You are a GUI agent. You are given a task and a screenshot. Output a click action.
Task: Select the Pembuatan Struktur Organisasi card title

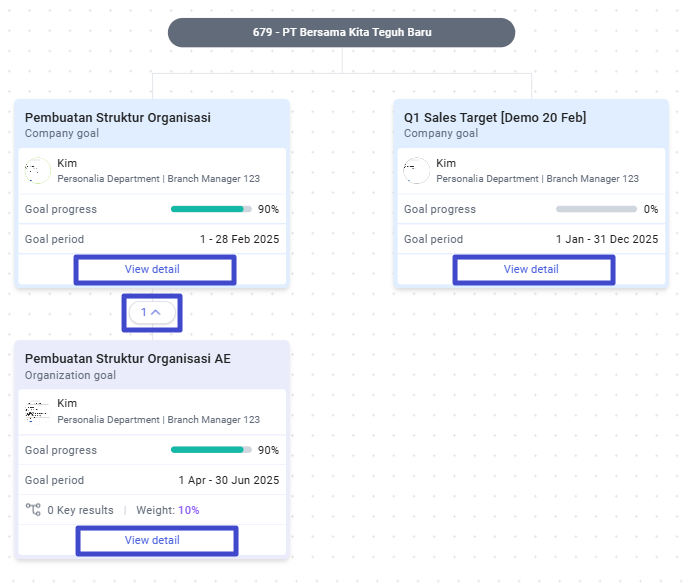118,118
